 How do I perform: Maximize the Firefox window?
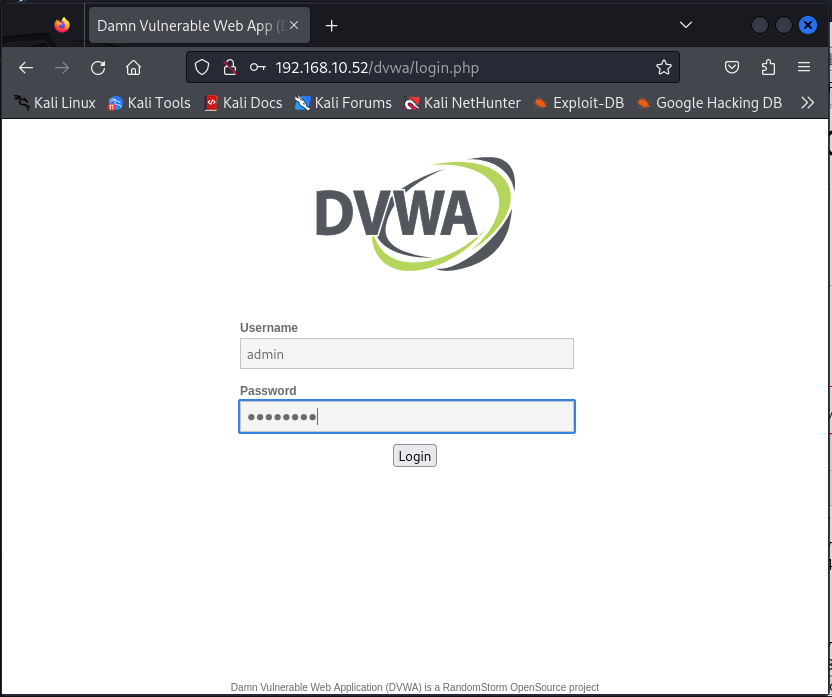[x=784, y=25]
